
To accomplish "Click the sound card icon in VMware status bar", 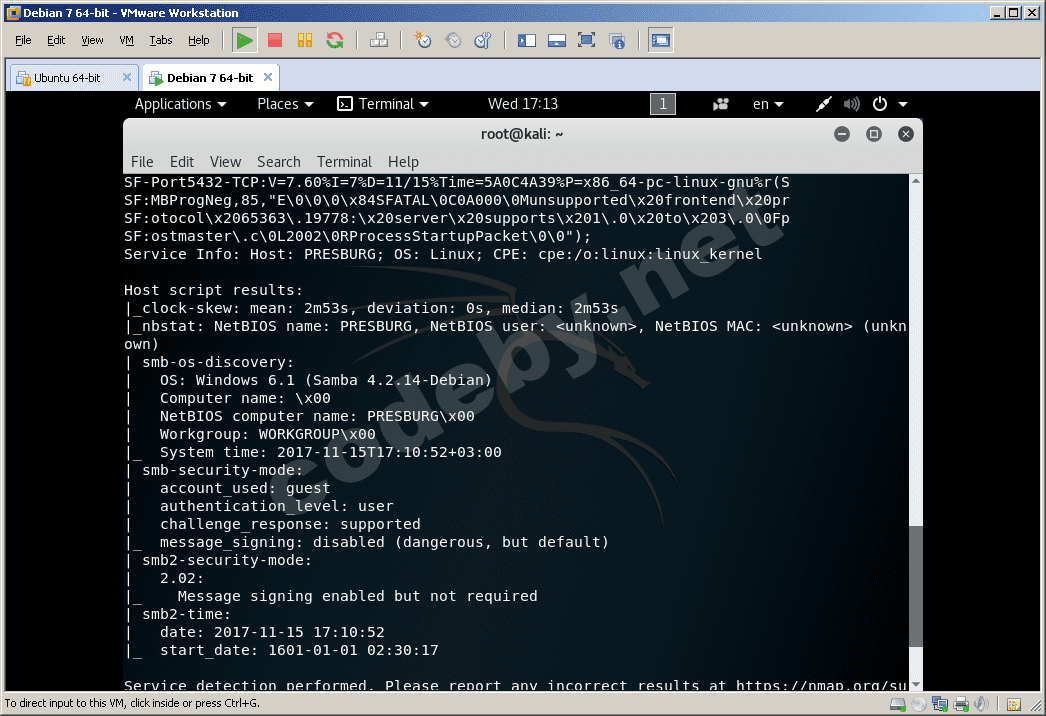I will [981, 704].
